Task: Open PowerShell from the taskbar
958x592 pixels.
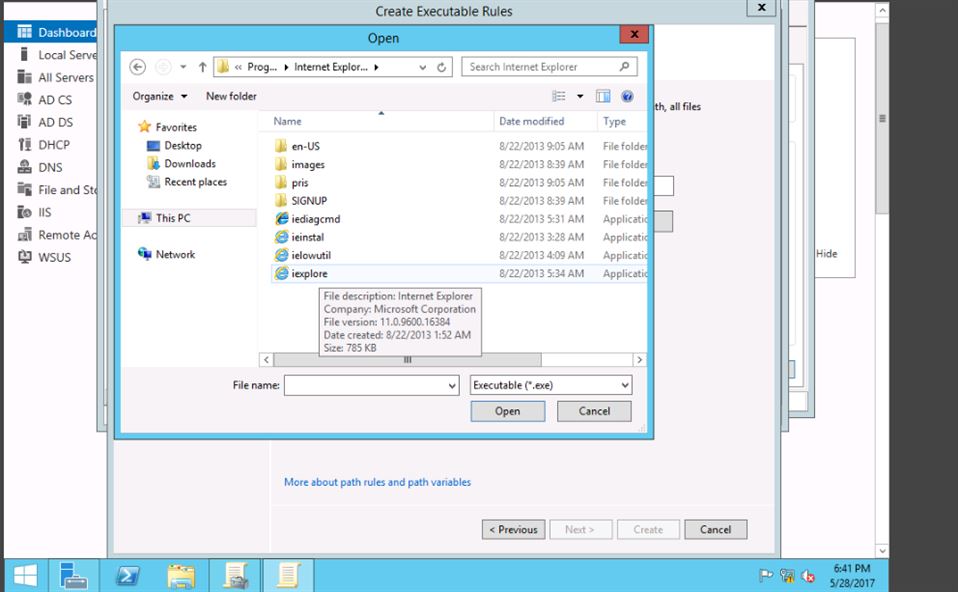Action: pyautogui.click(x=128, y=575)
